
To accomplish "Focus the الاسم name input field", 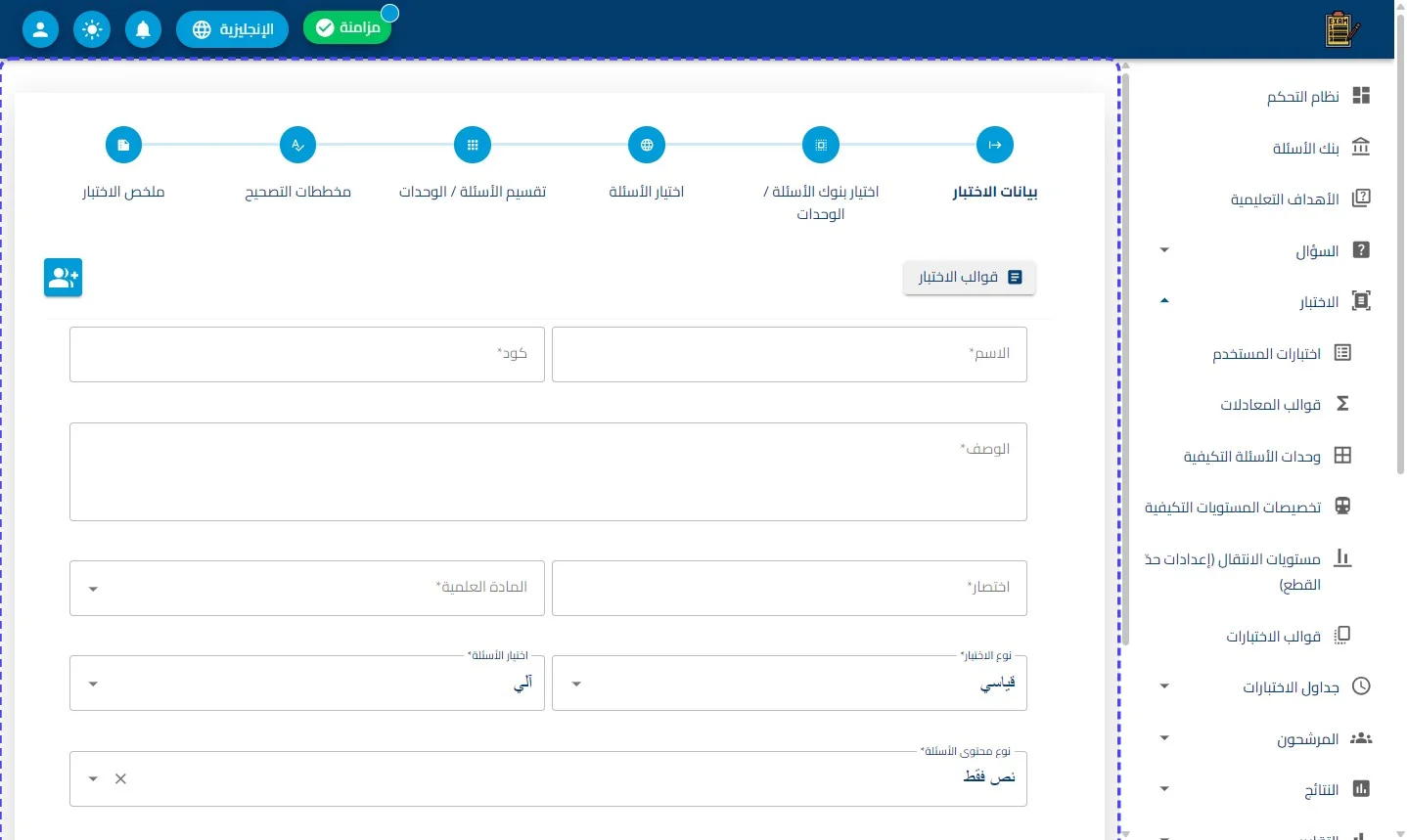I will tap(790, 354).
